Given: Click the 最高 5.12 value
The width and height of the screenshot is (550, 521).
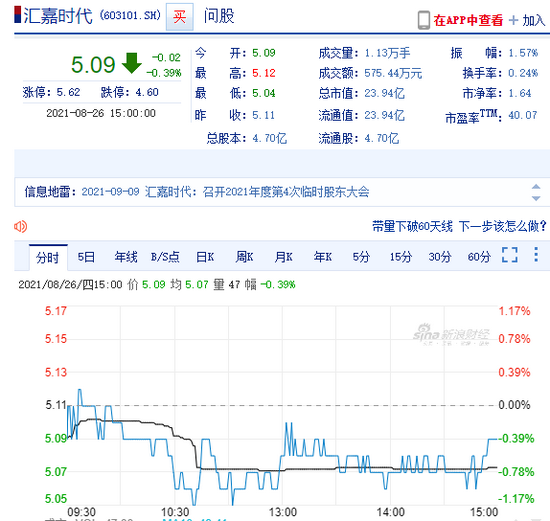Looking at the screenshot, I should pyautogui.click(x=264, y=73).
